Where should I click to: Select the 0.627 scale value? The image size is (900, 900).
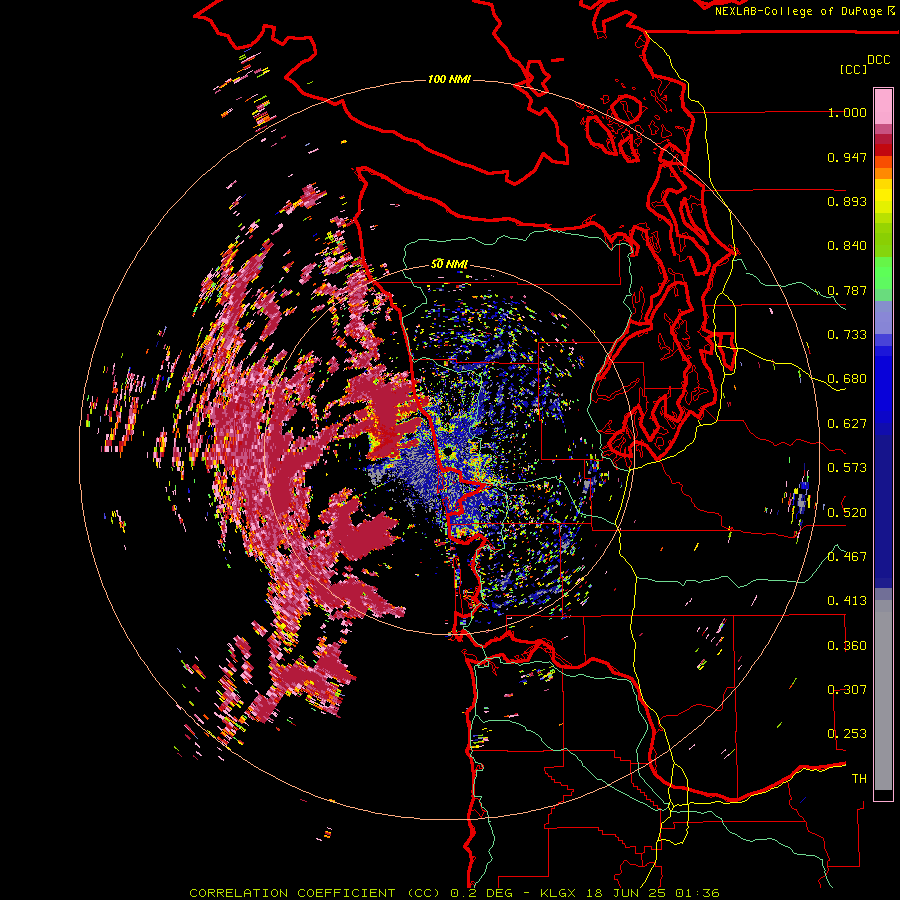[x=847, y=424]
